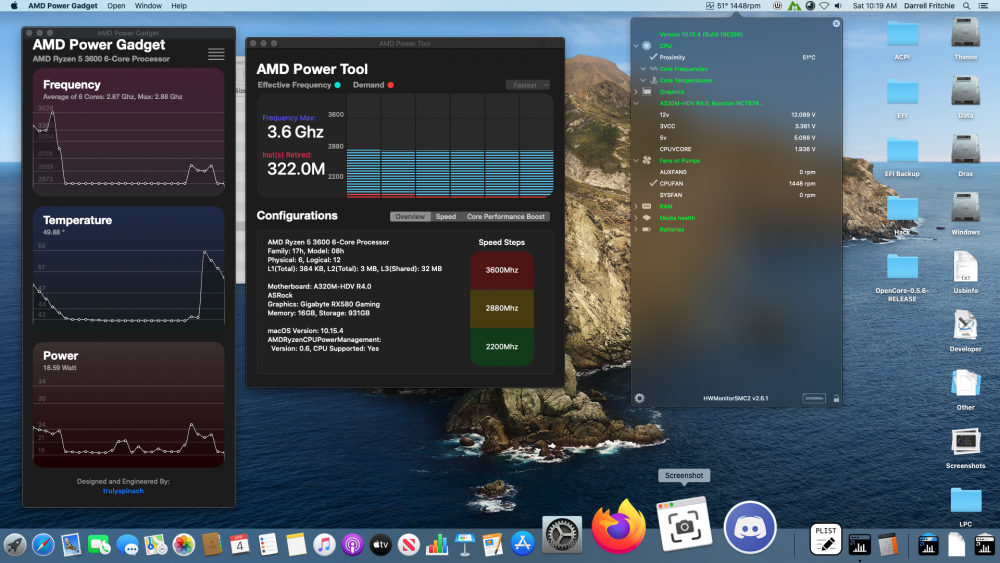Select the EFI Backup folder on the desktop
The height and width of the screenshot is (563, 1000).
point(902,157)
